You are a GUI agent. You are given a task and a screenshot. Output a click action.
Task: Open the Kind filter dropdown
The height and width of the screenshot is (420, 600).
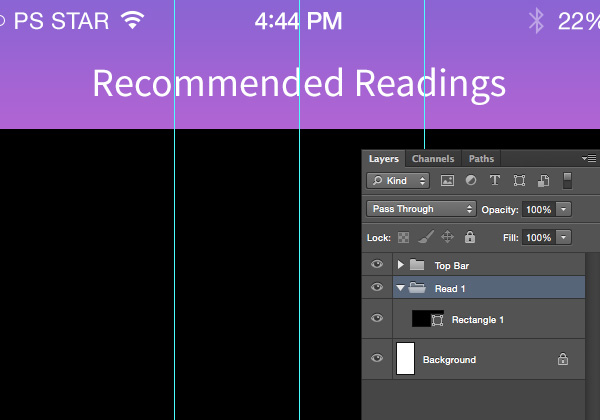coord(398,181)
